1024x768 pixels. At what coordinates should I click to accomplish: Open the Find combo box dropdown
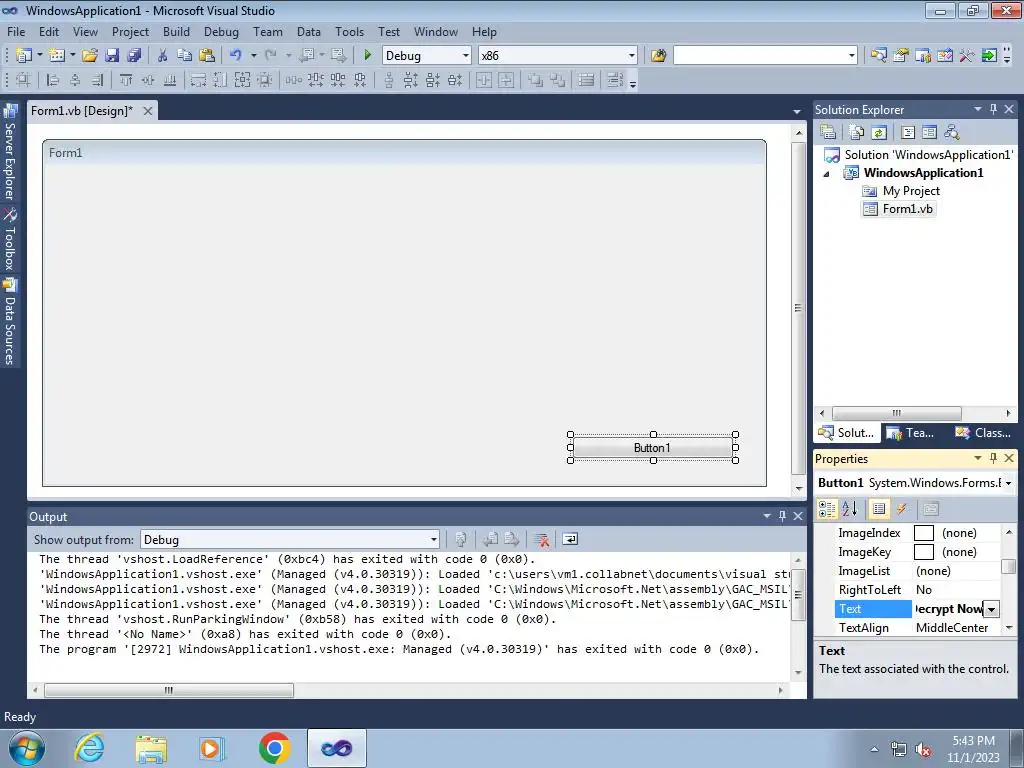852,56
